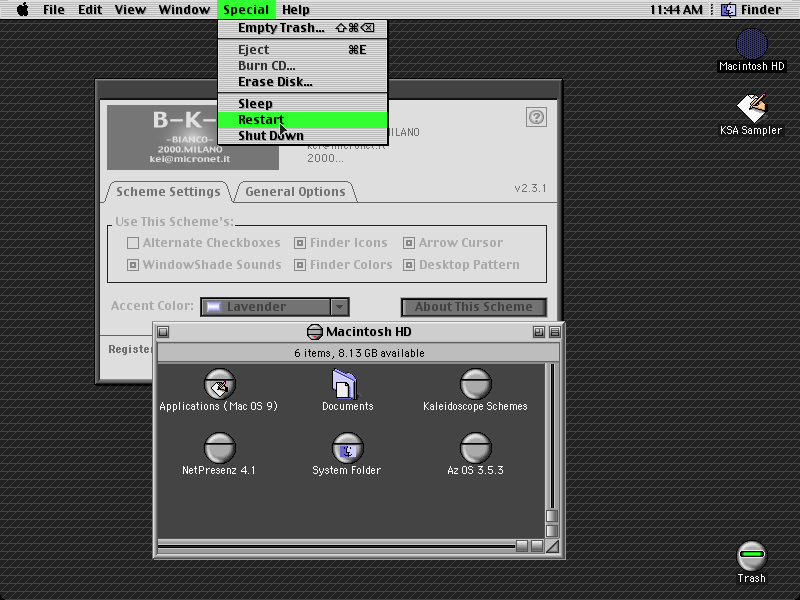Choose Erase Disk from Special menu

point(303,82)
